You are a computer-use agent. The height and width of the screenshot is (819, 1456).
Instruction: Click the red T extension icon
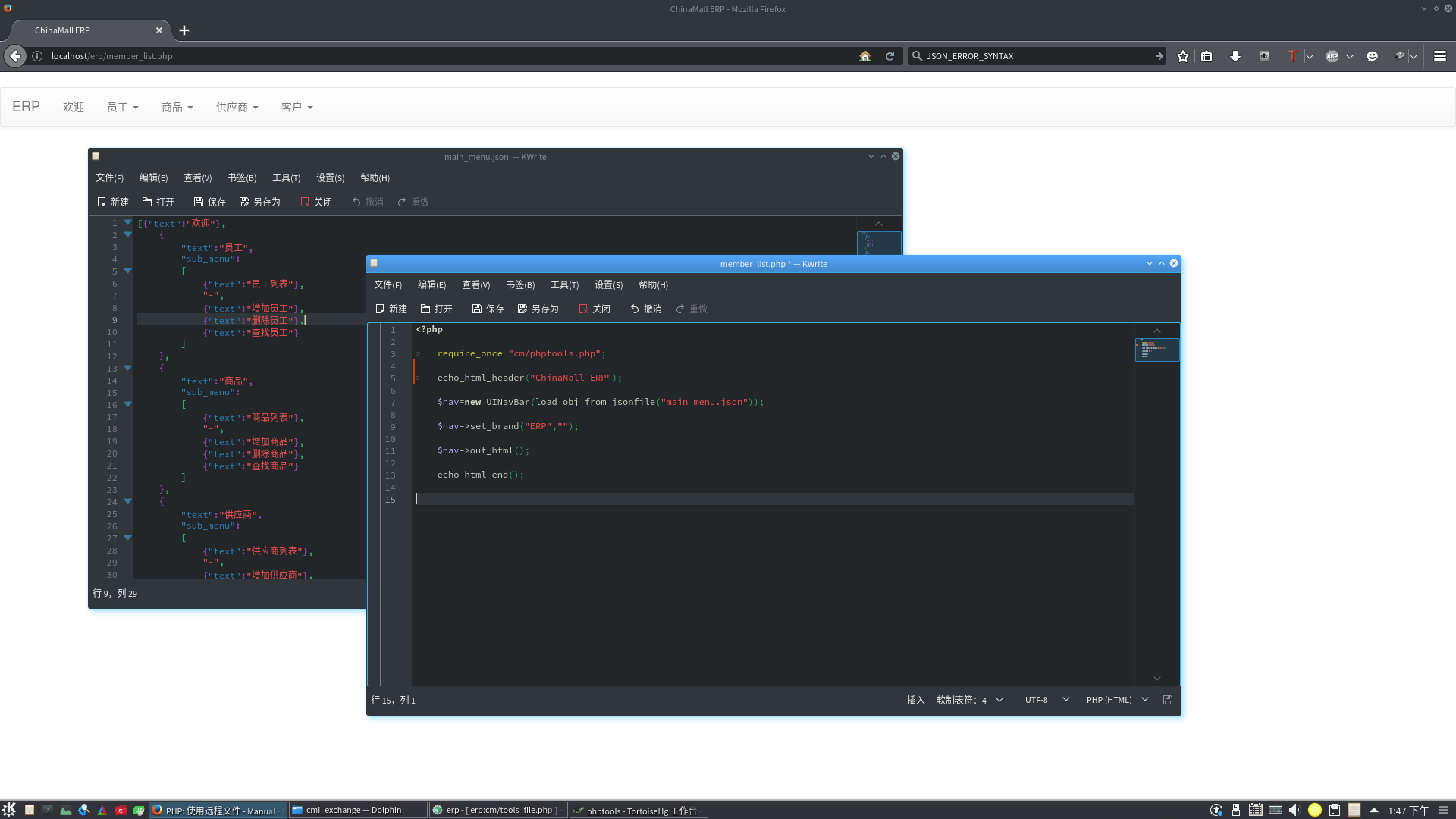click(1292, 56)
